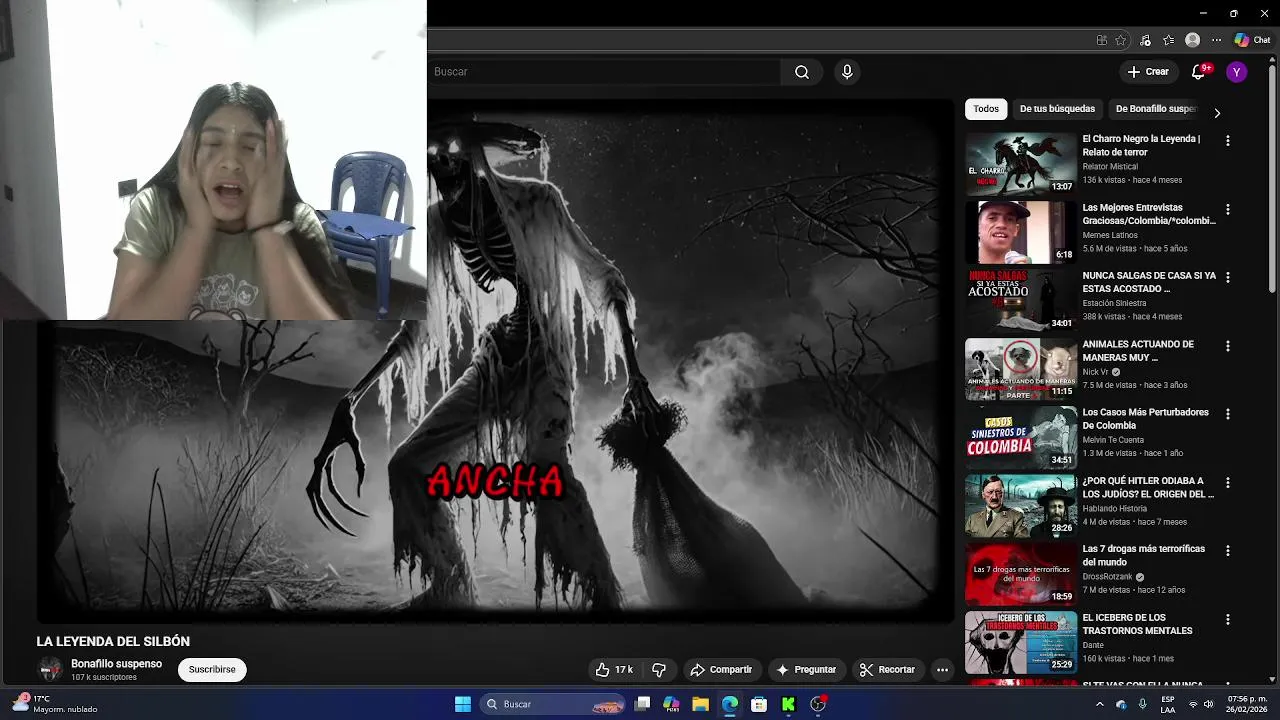Share the video with Compartir
This screenshot has height=720, width=1280.
coord(721,670)
